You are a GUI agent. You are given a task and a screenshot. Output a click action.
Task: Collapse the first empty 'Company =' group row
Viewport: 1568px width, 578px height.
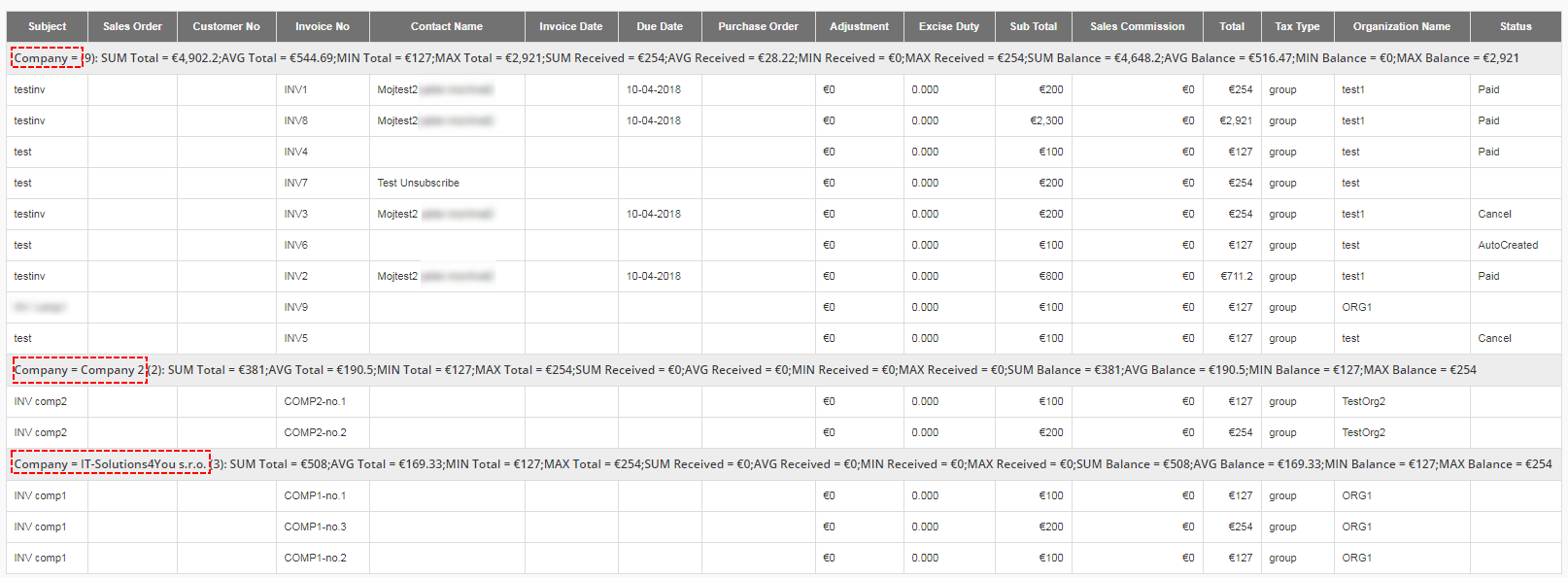click(x=47, y=58)
